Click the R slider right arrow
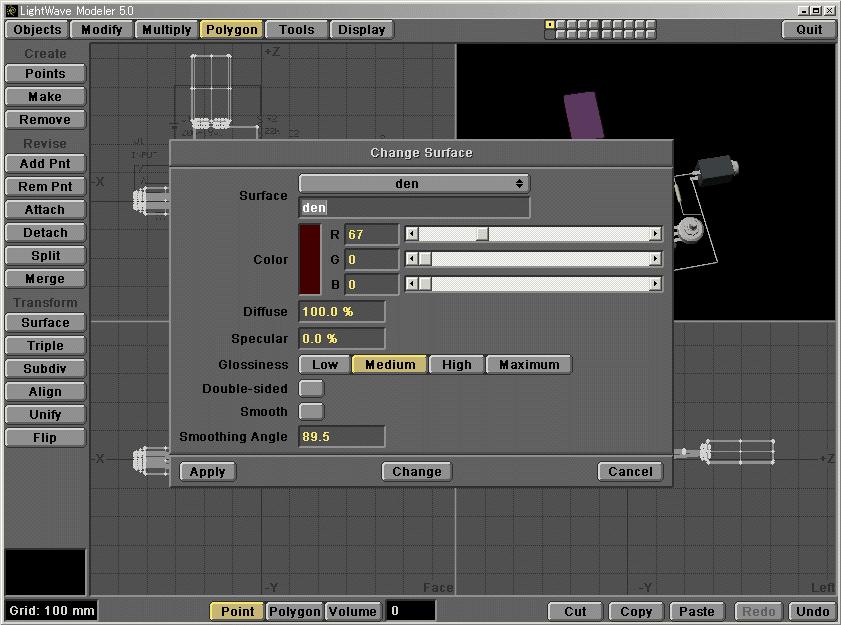Viewport: 841px width, 625px height. pos(656,234)
